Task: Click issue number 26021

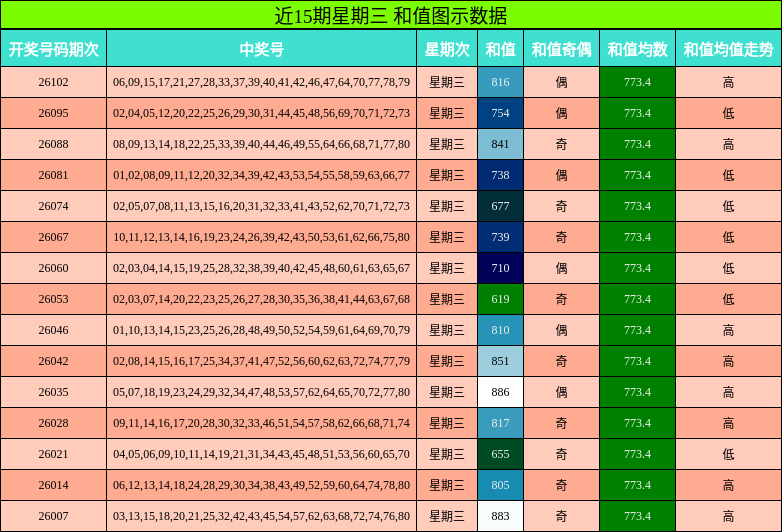Action: coord(53,454)
